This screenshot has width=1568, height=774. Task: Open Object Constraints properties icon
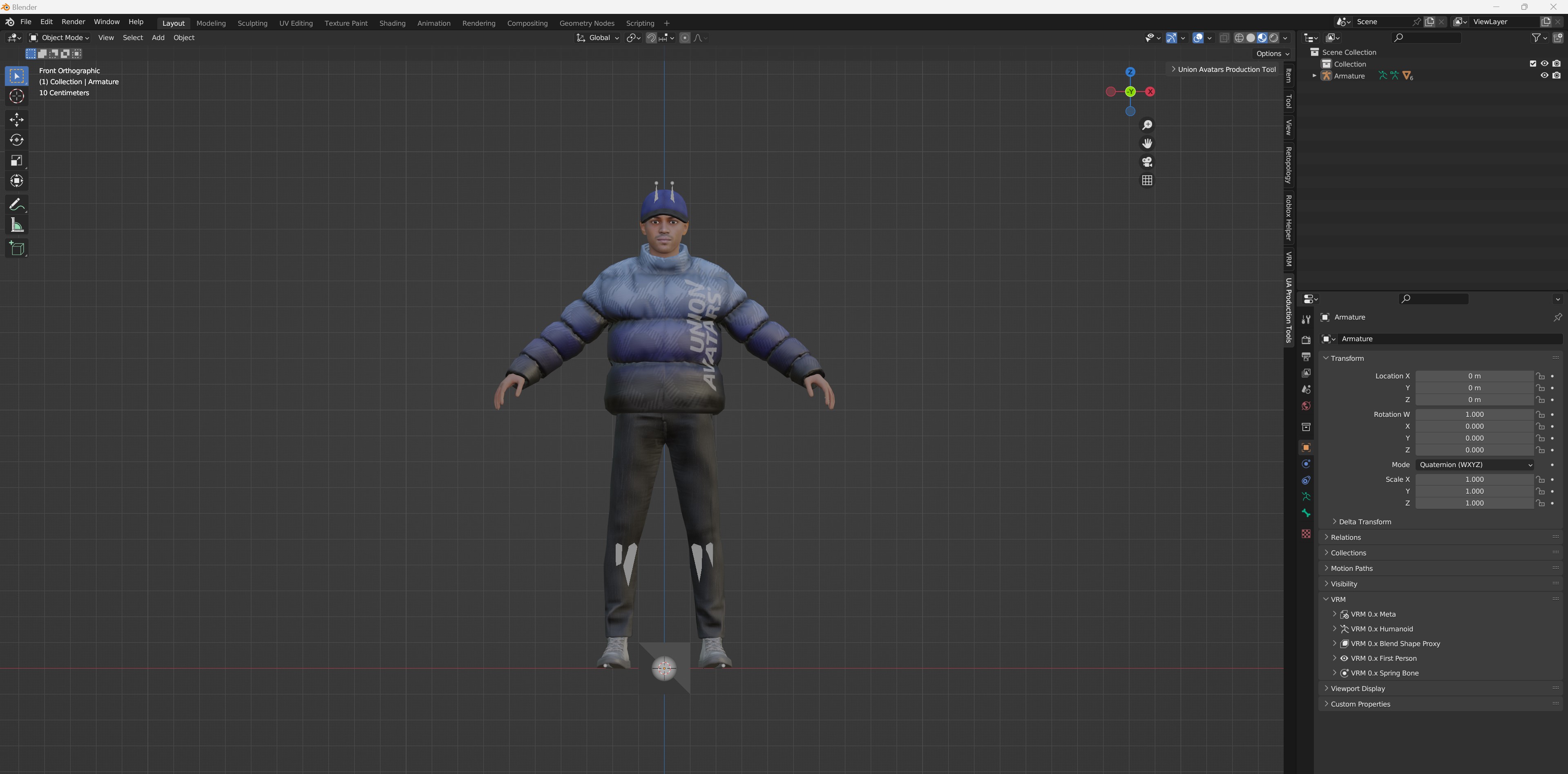click(1306, 481)
